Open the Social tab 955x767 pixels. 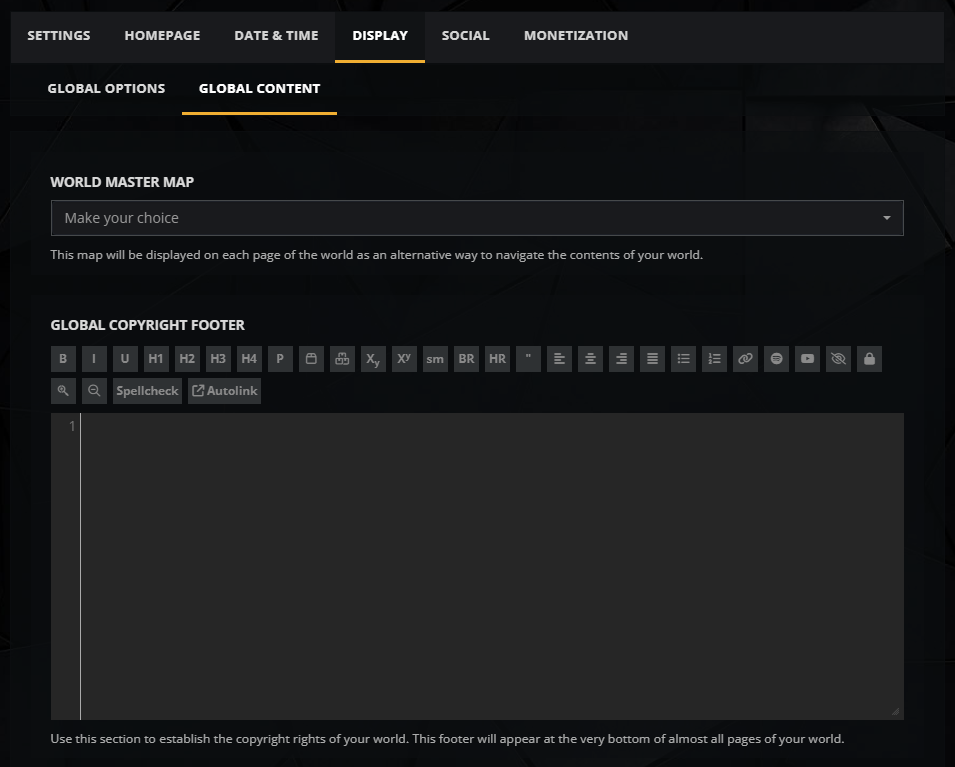[466, 36]
